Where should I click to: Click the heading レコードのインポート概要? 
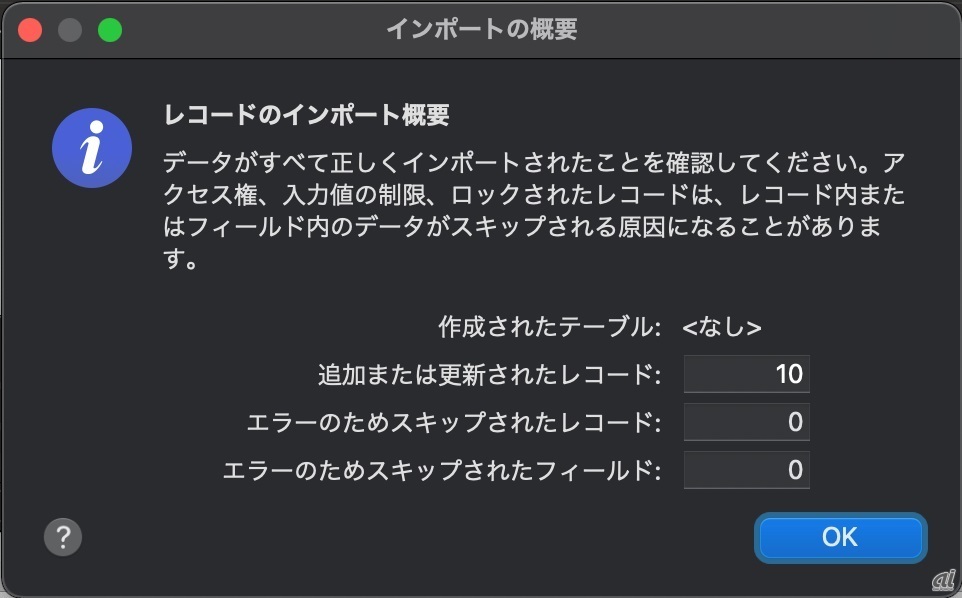(306, 115)
